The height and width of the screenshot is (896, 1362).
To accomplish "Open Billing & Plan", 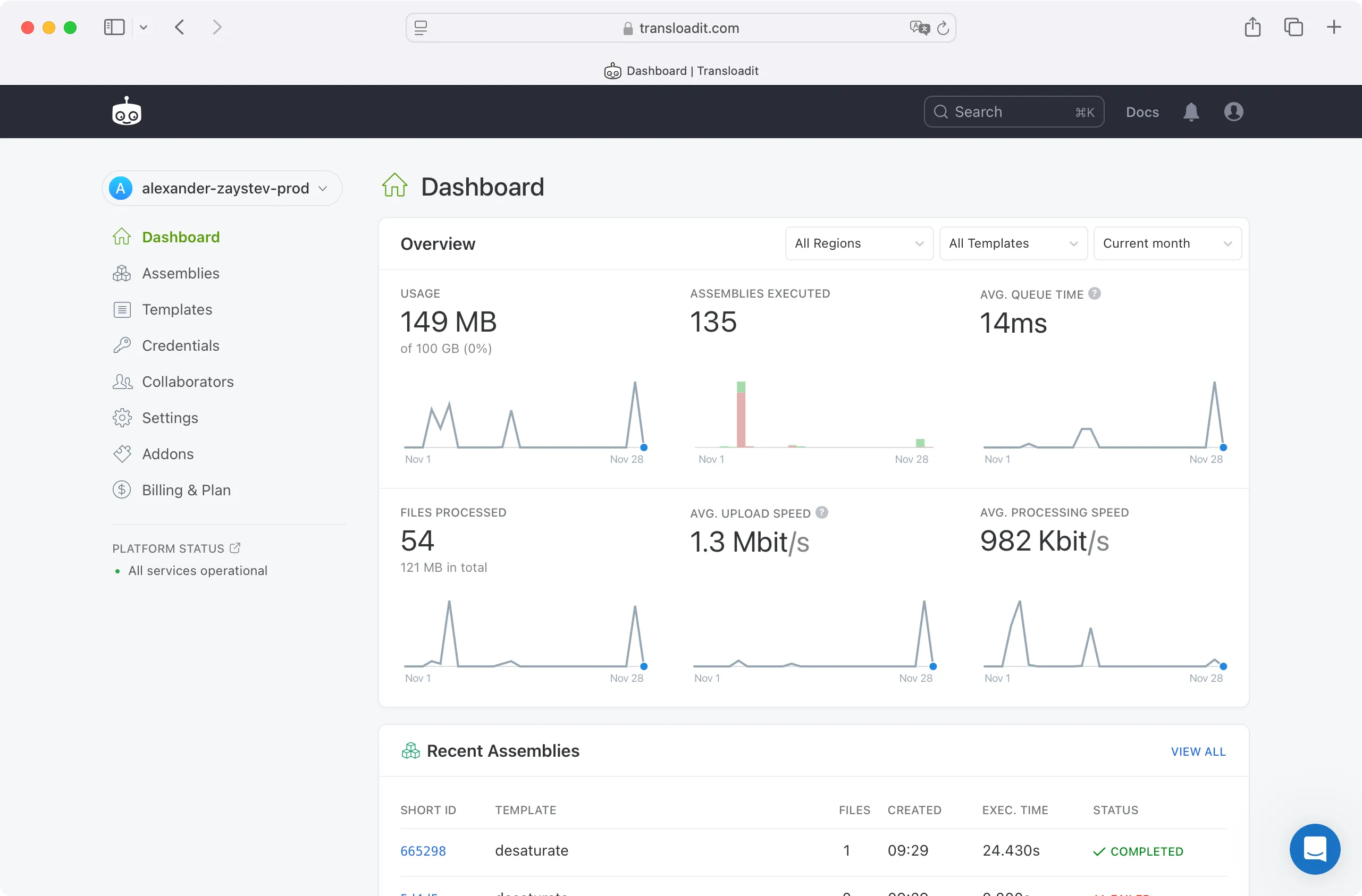I will click(187, 490).
